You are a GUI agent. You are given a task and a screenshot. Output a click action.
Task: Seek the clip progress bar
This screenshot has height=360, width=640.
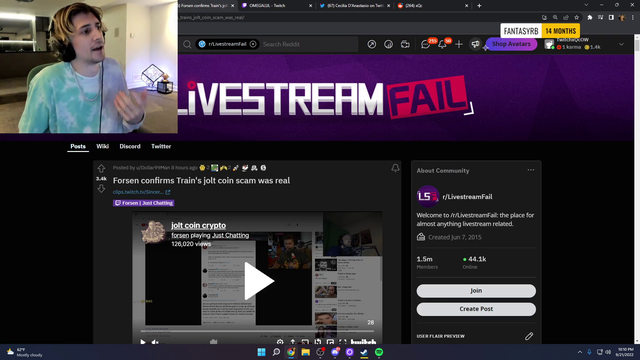[x=257, y=331]
